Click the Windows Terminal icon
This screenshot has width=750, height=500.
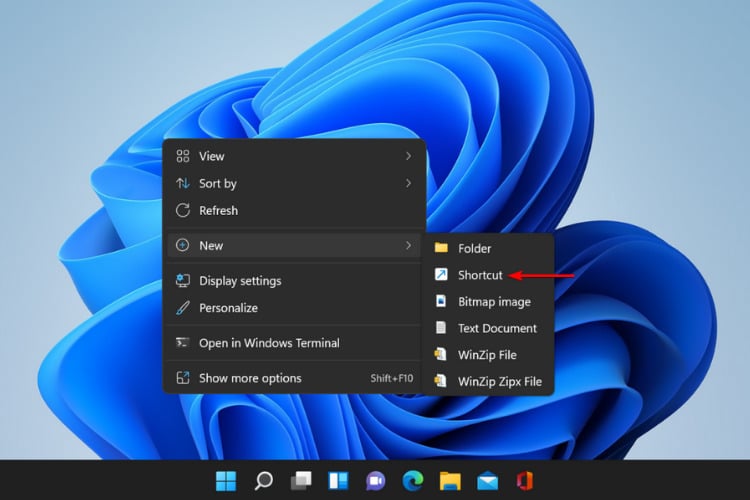coord(182,343)
